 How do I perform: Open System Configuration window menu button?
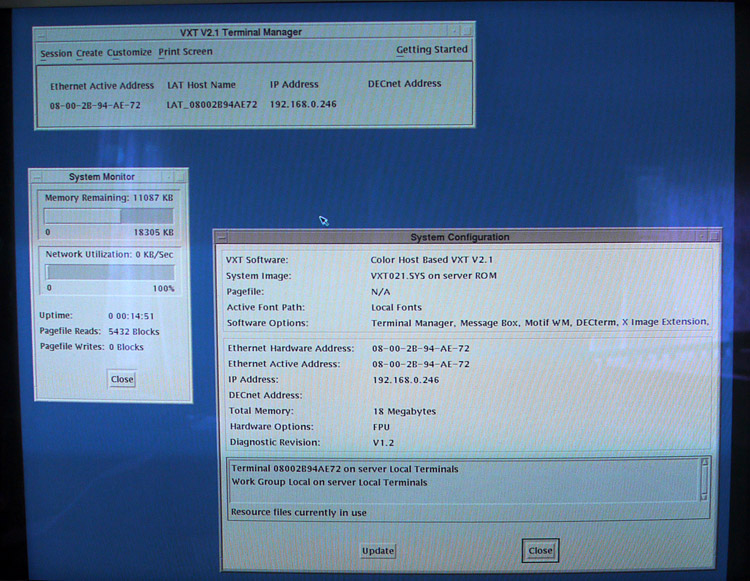coord(221,237)
